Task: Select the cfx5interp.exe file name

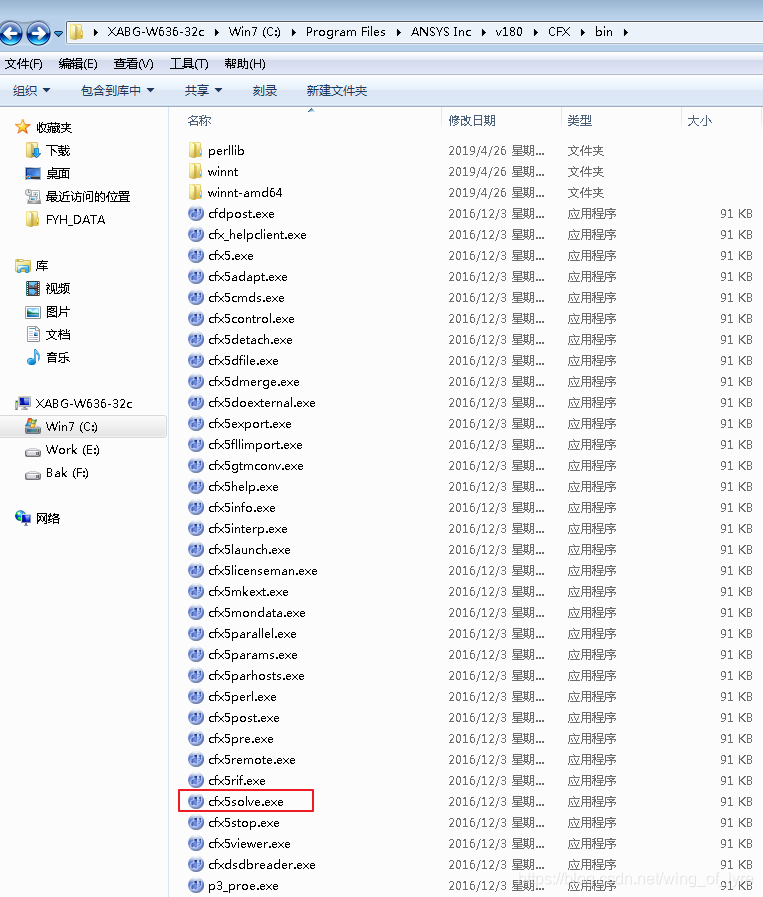Action: (x=248, y=529)
